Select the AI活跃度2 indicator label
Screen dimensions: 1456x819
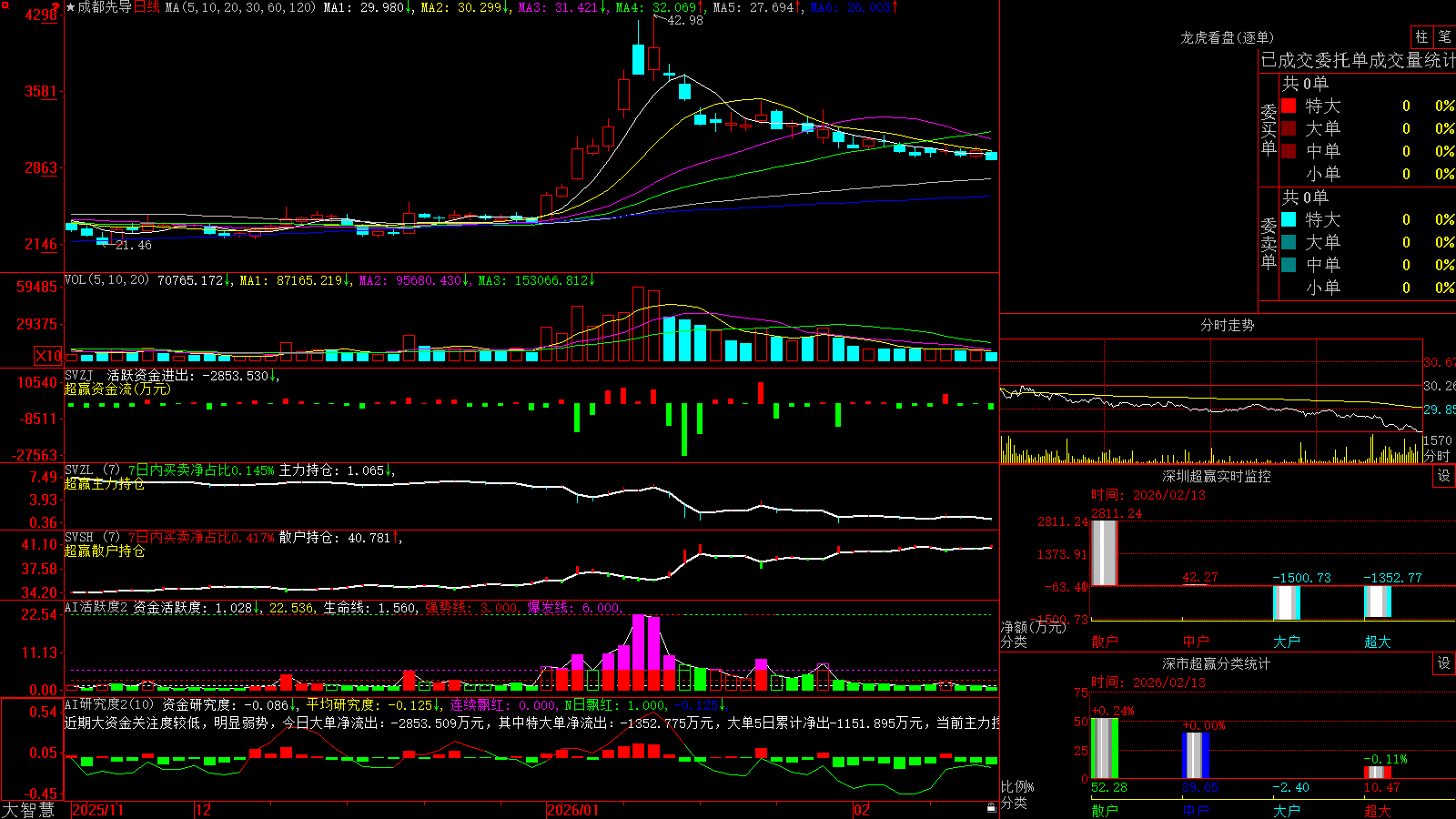(96, 607)
